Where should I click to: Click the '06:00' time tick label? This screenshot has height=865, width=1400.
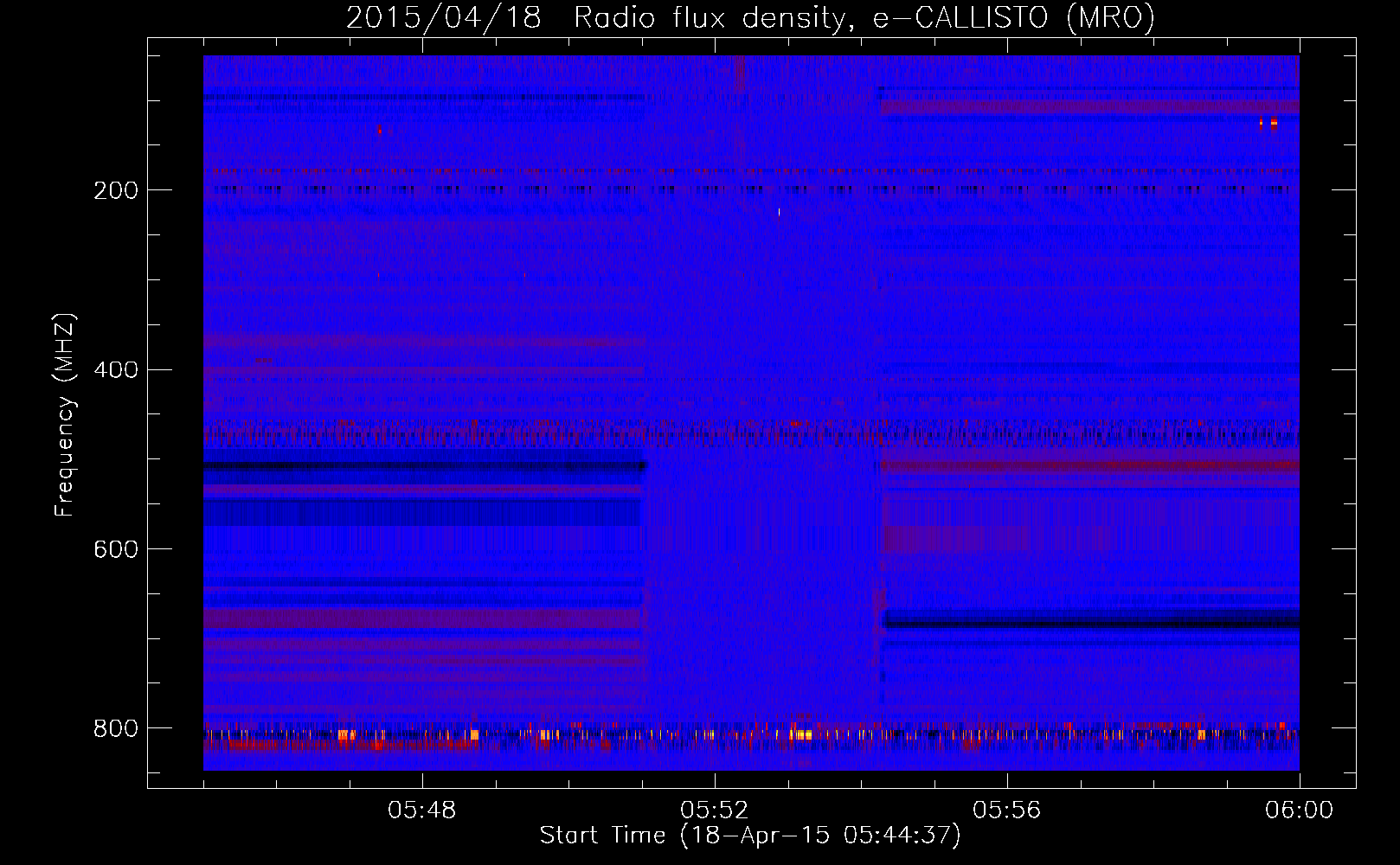point(1299,811)
